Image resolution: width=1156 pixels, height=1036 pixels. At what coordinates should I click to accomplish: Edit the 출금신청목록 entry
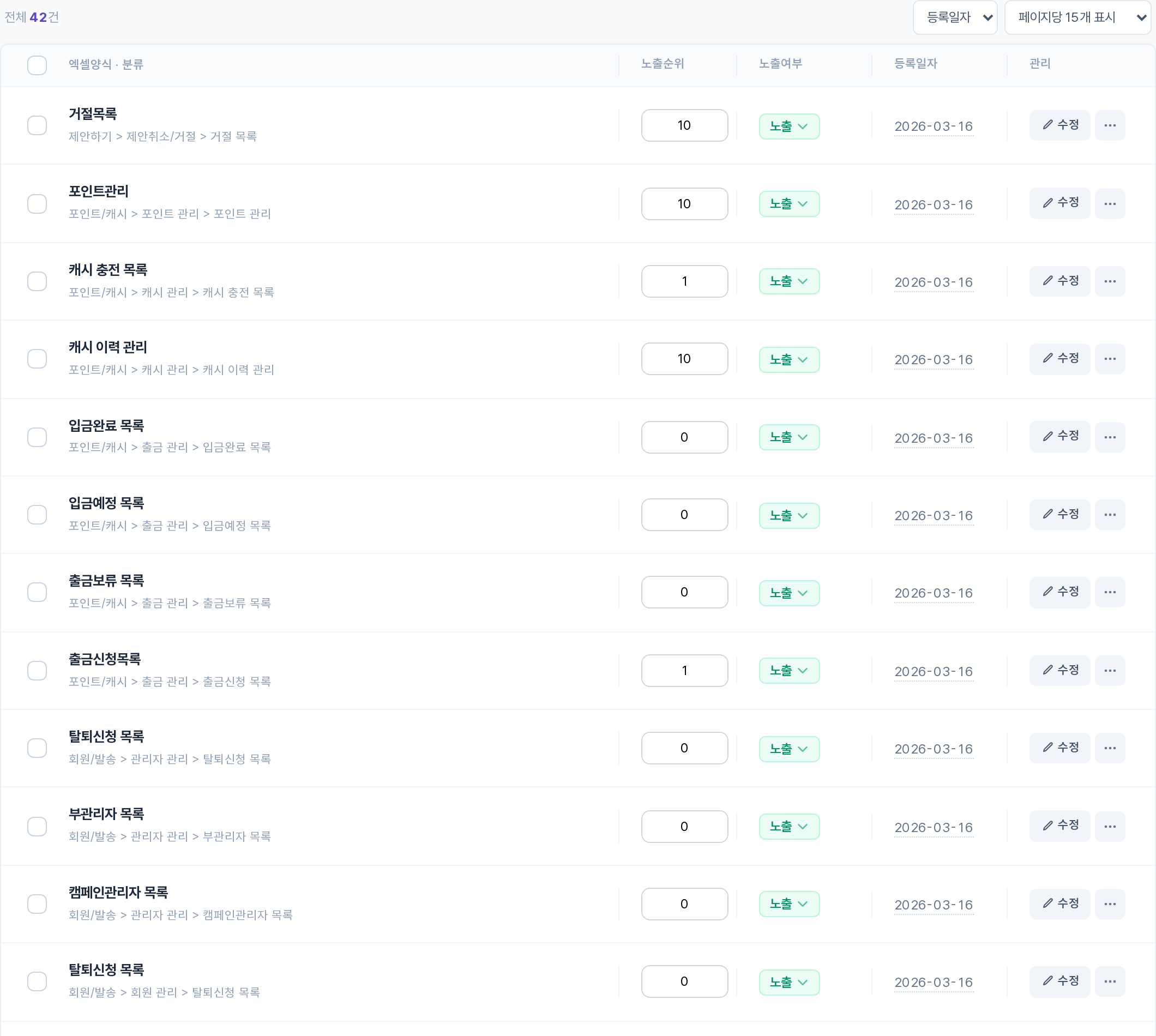[x=1059, y=671]
